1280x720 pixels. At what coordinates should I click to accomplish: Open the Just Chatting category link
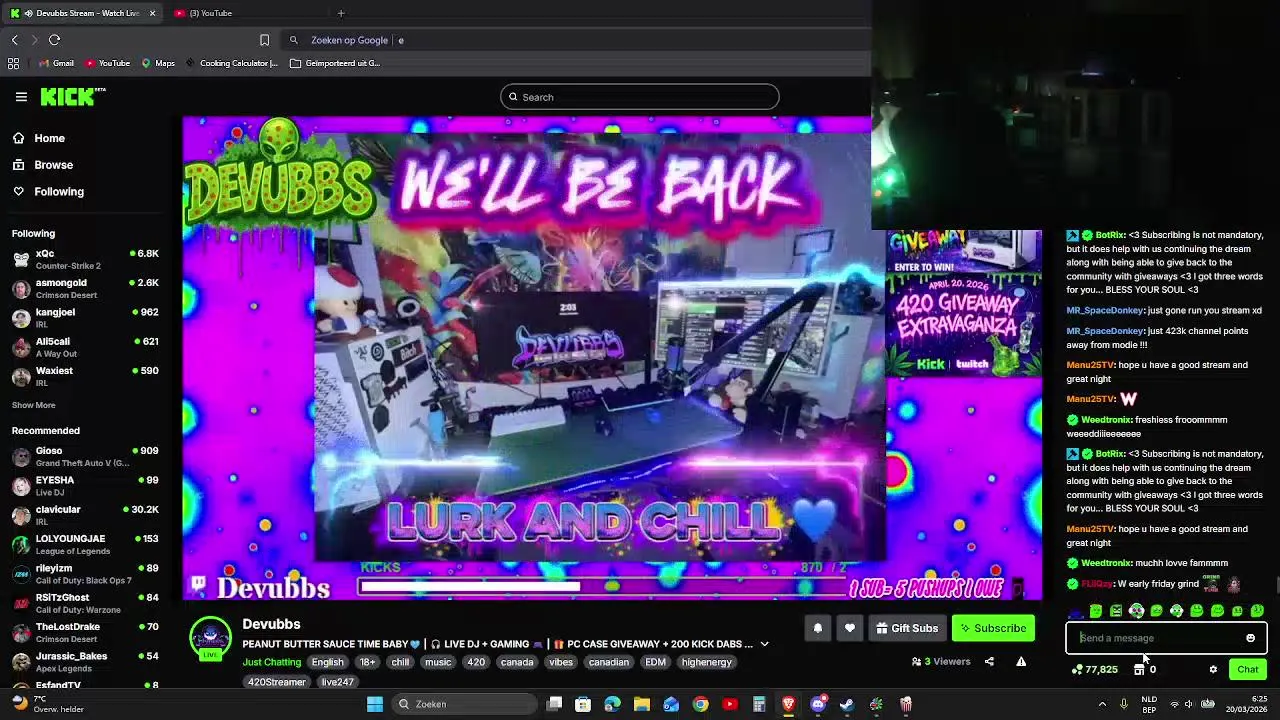[271, 662]
